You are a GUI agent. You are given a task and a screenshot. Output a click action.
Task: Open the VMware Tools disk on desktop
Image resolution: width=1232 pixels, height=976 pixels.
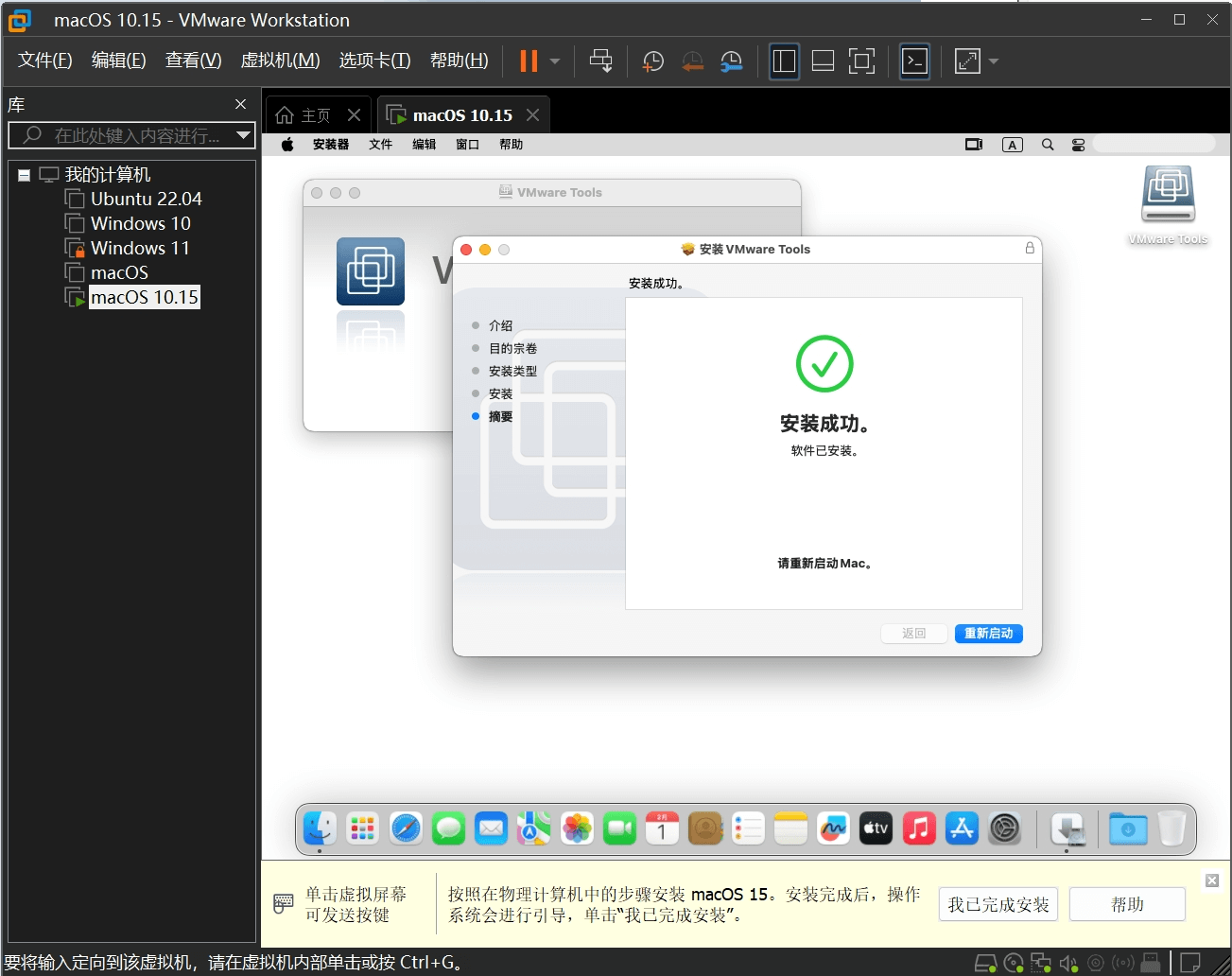(x=1168, y=204)
